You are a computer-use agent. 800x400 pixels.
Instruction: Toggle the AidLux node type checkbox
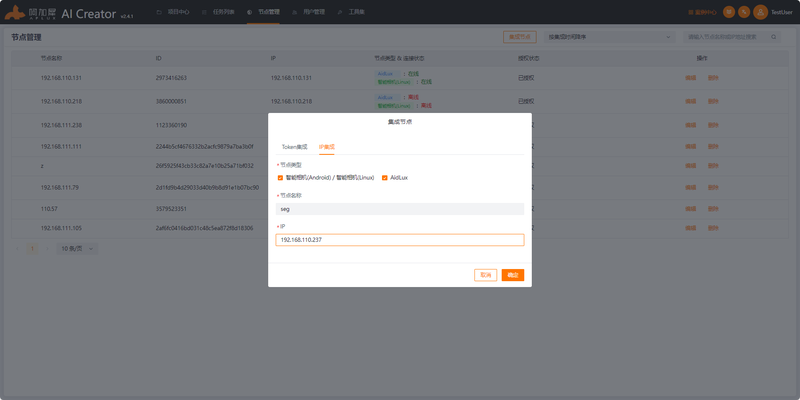(385, 178)
